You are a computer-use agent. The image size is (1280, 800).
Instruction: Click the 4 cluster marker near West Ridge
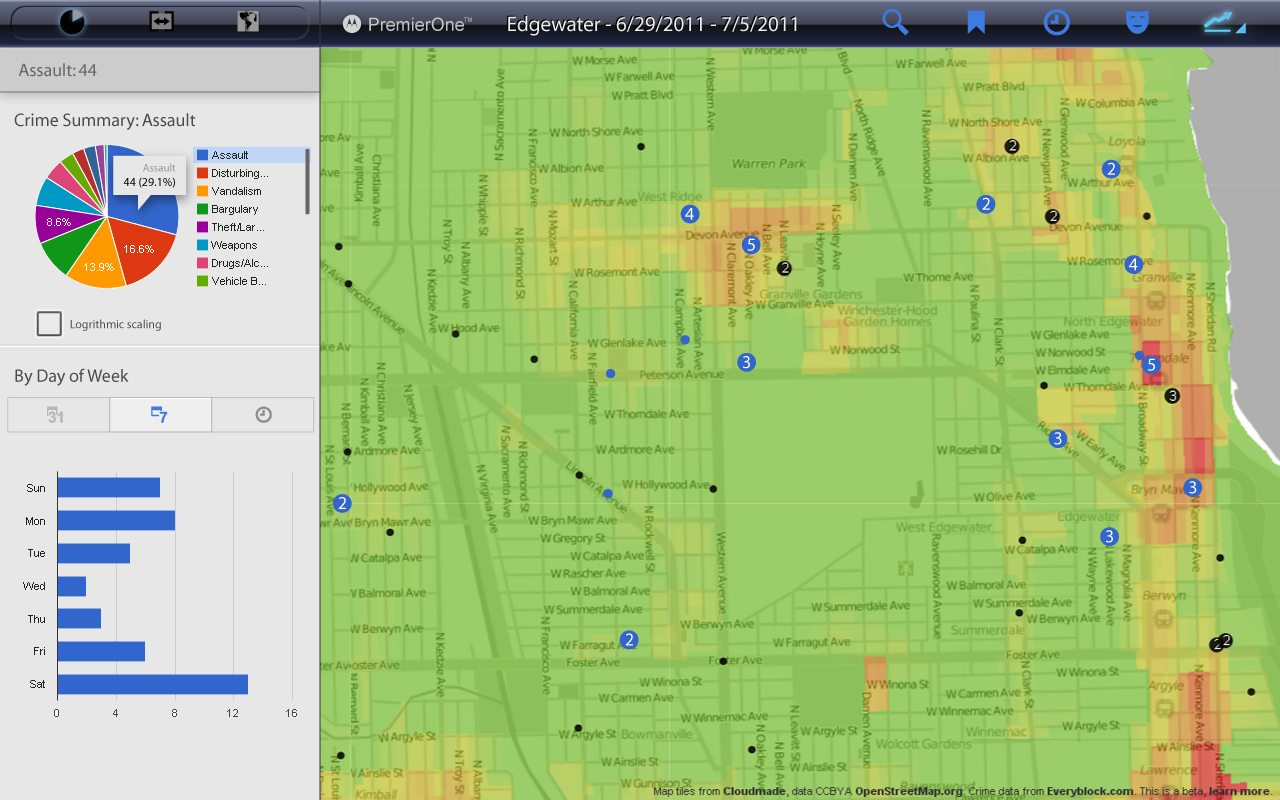tap(689, 213)
